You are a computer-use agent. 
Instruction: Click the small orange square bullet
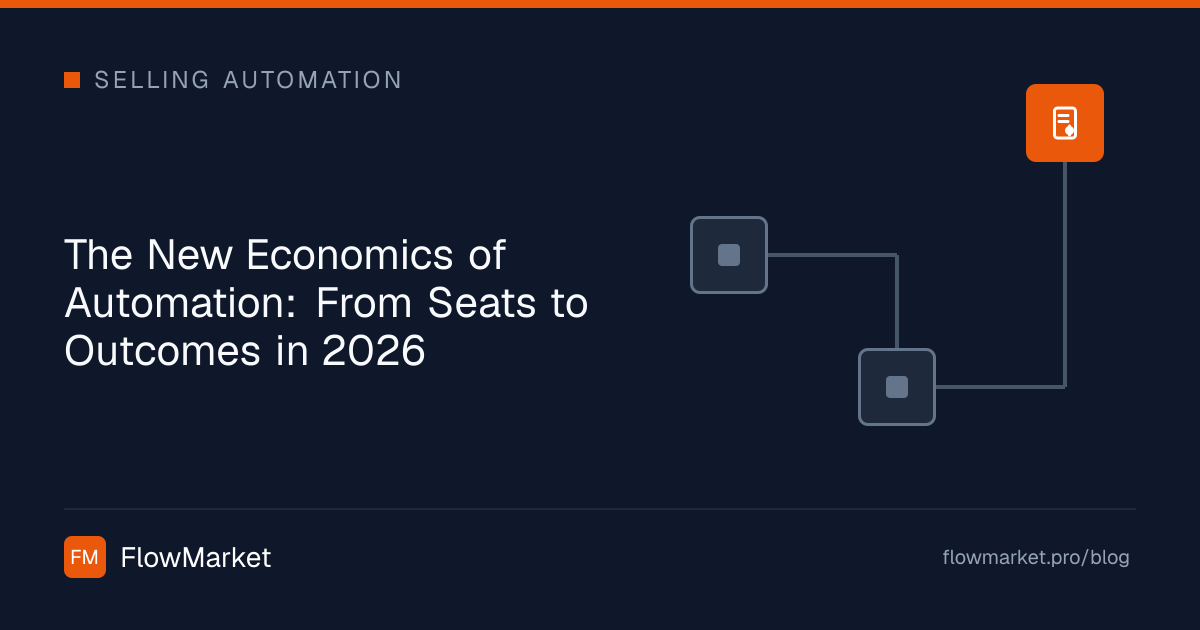(72, 80)
